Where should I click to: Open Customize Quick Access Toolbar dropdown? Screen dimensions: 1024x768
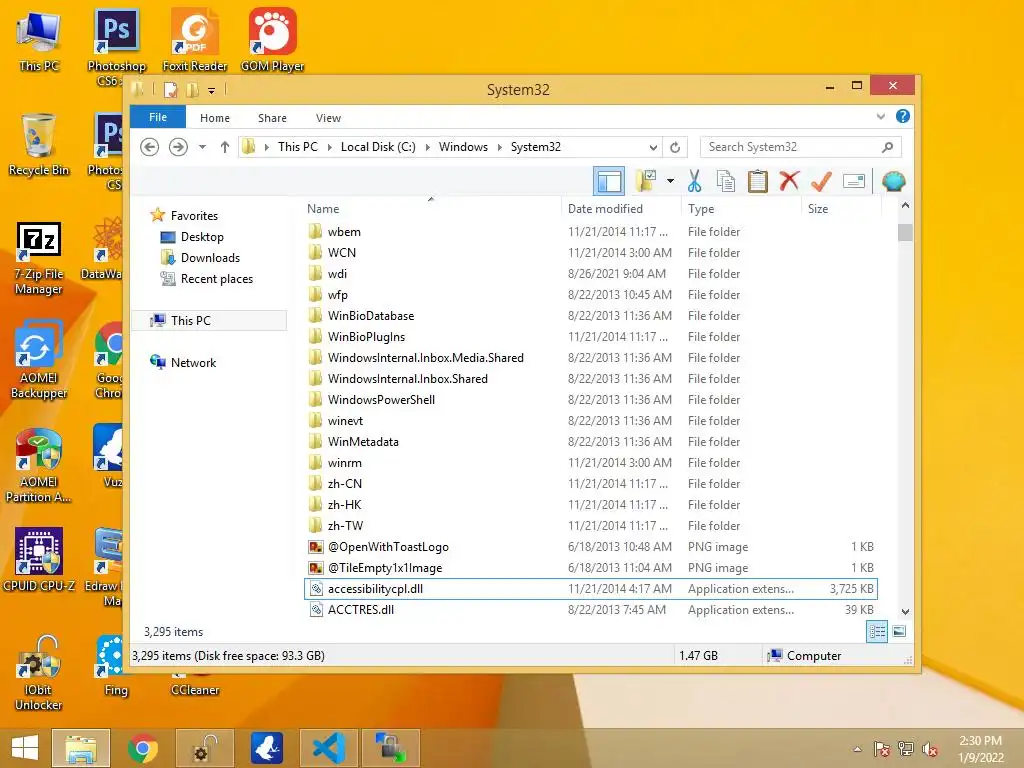coord(212,91)
